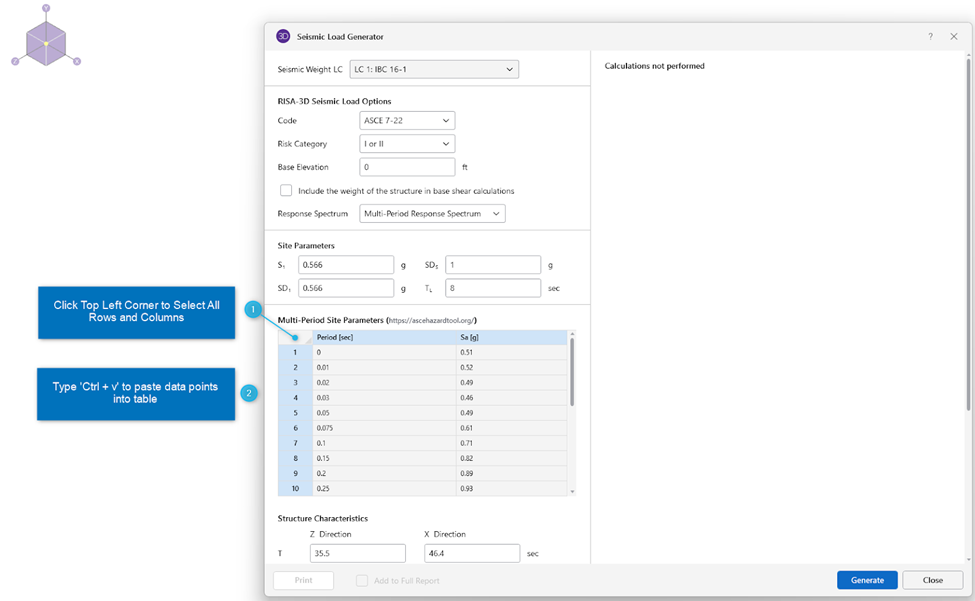Open the Risk Category dropdown
The image size is (975, 601).
[x=407, y=144]
